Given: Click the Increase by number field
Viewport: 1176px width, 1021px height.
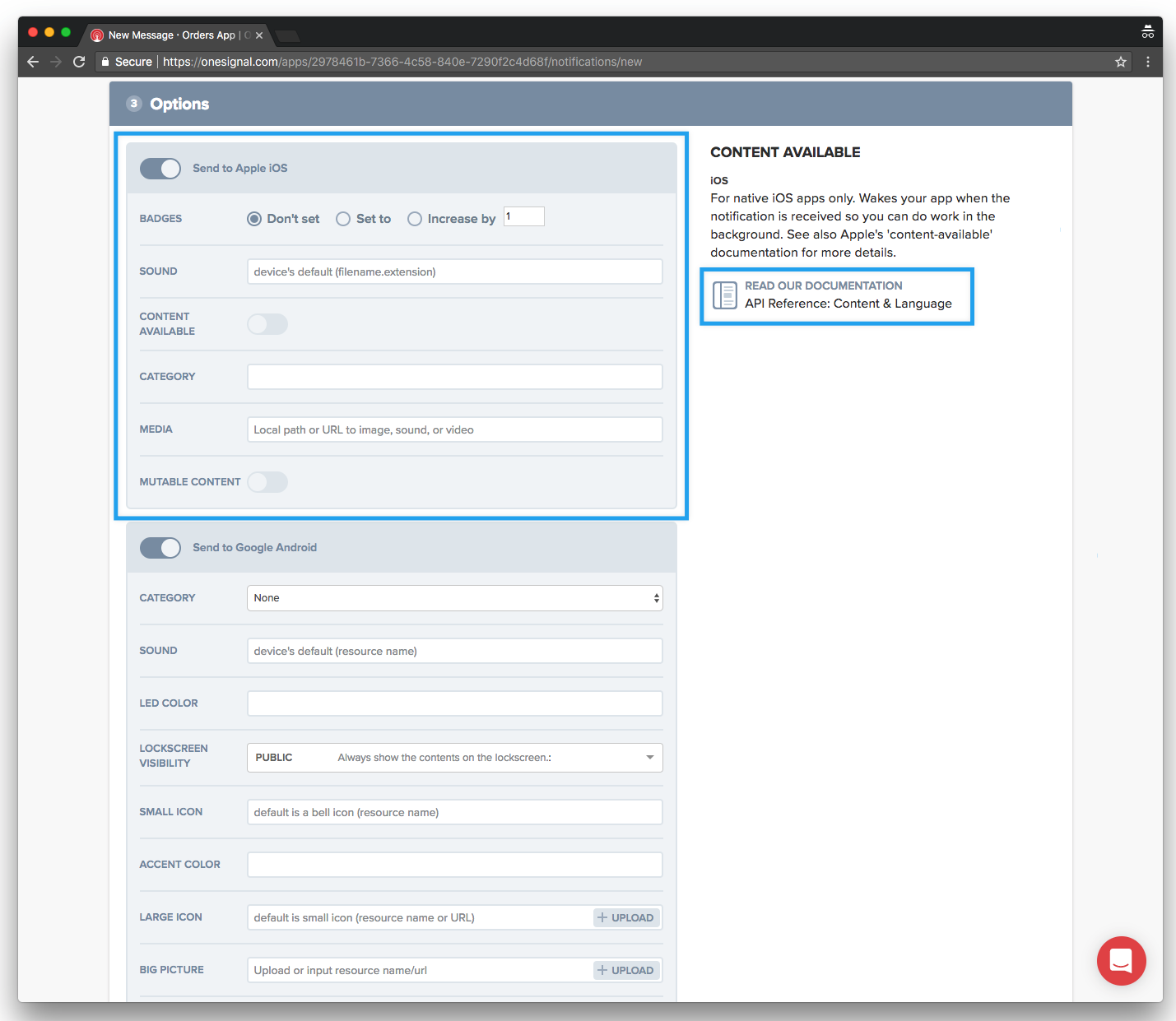Looking at the screenshot, I should pos(523,216).
